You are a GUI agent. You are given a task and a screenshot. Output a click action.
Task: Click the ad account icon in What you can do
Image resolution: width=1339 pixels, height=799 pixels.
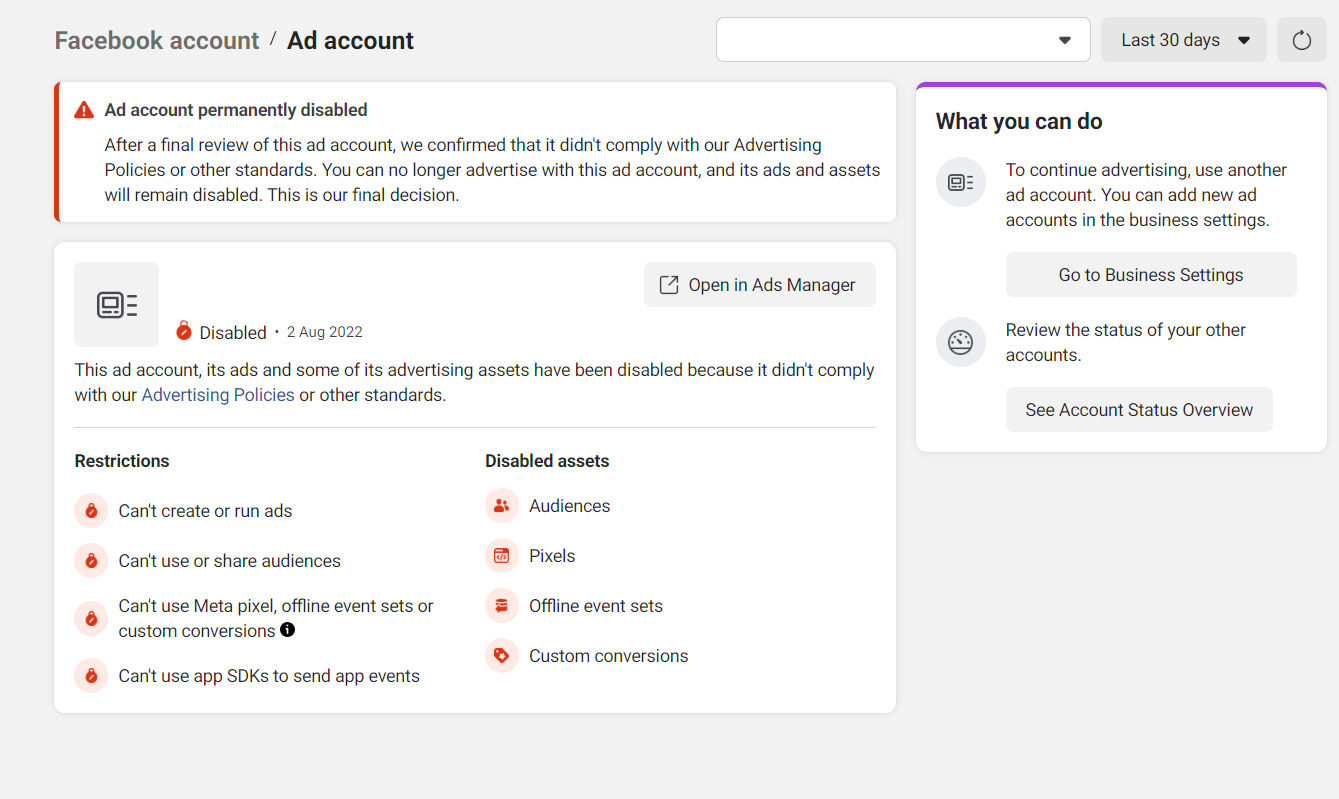point(961,183)
